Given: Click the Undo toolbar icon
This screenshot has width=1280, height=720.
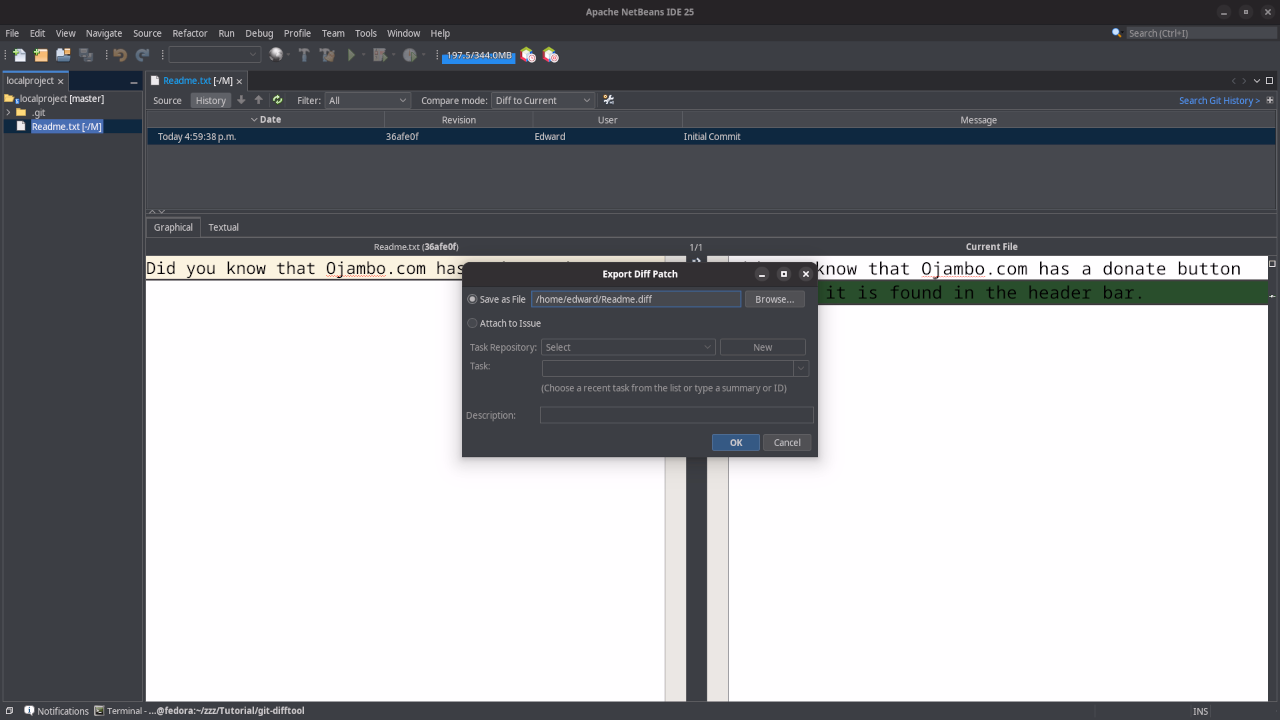Looking at the screenshot, I should (120, 55).
